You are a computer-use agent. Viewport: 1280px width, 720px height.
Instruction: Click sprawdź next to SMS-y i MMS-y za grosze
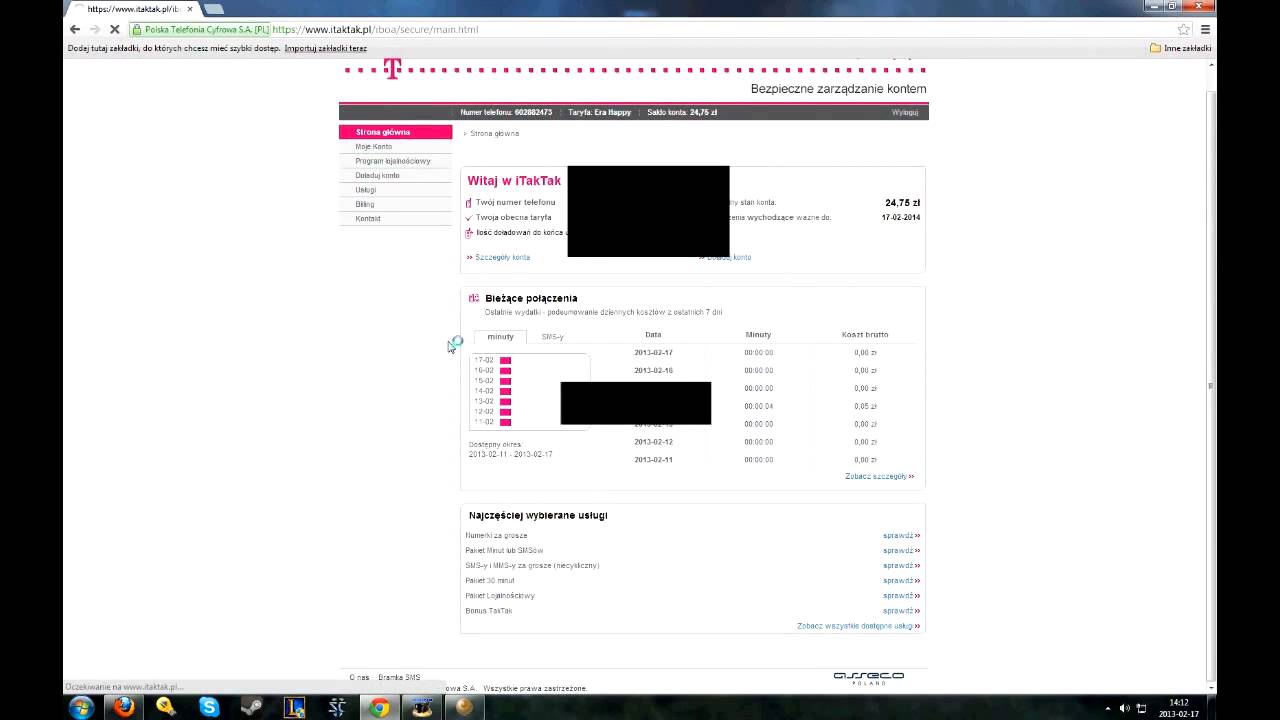[x=901, y=566]
